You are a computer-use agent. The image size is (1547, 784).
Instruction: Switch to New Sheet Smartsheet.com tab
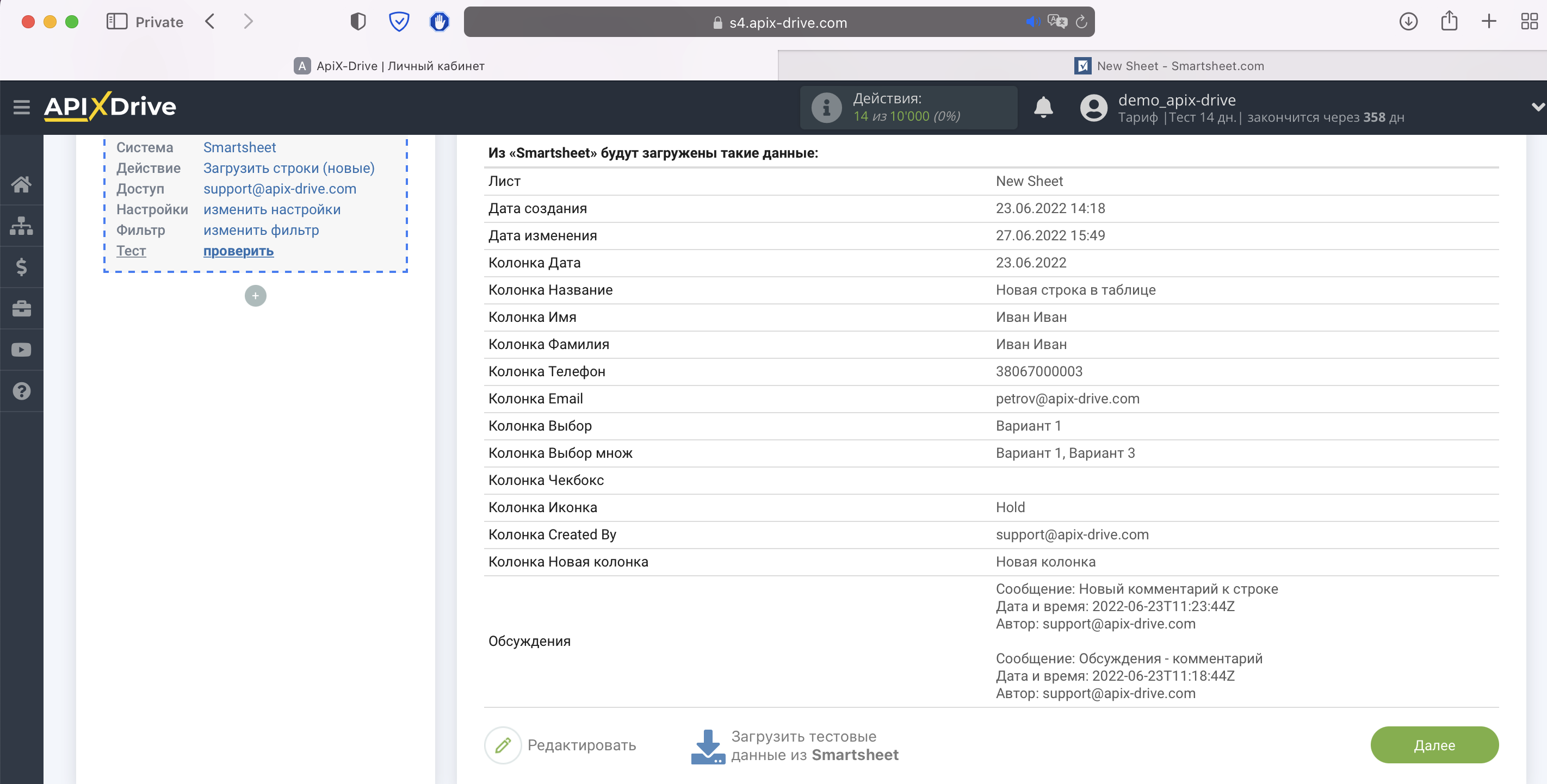coord(1162,65)
